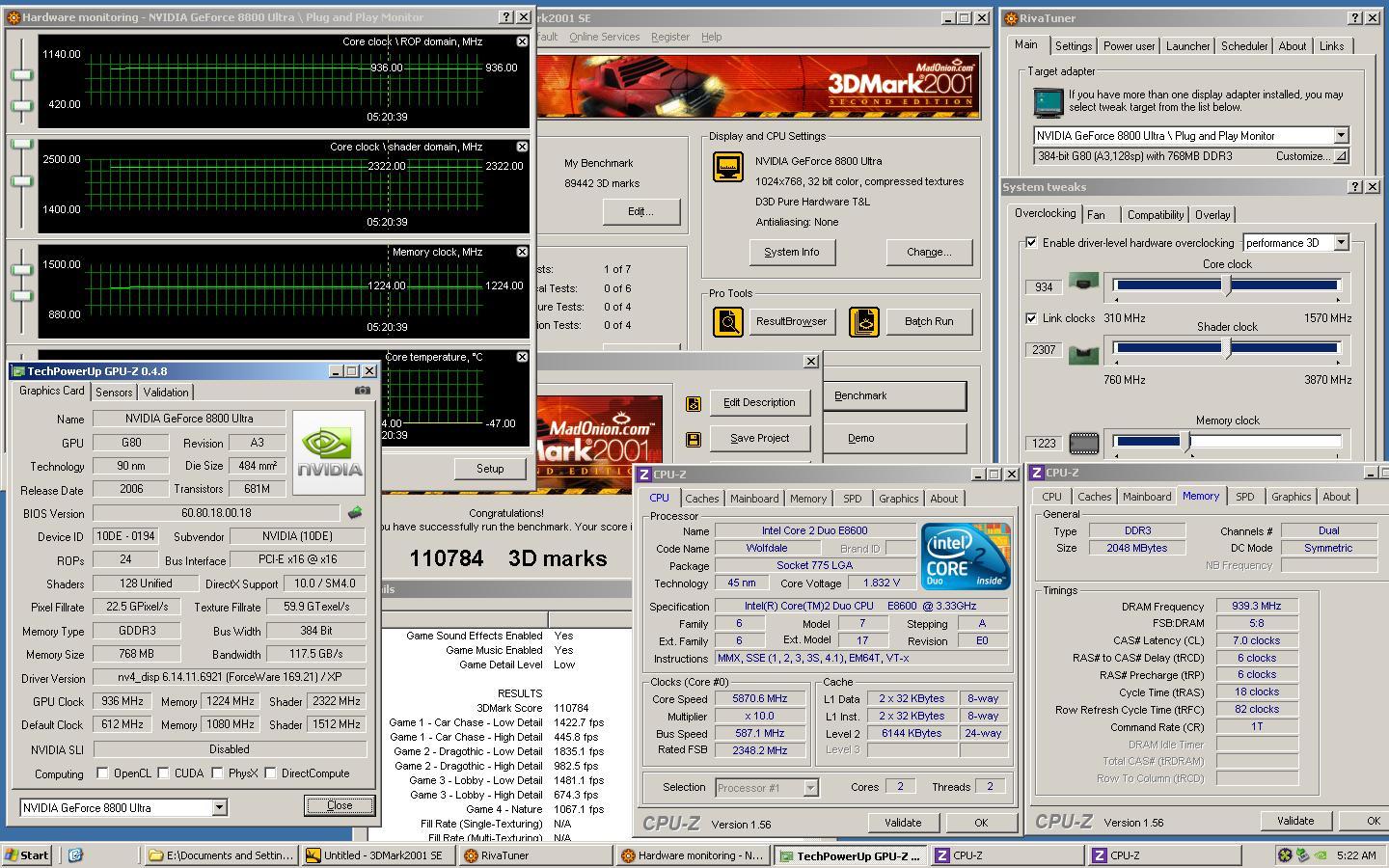
Task: Click the Batch Run icon in 3DMark
Action: 864,321
